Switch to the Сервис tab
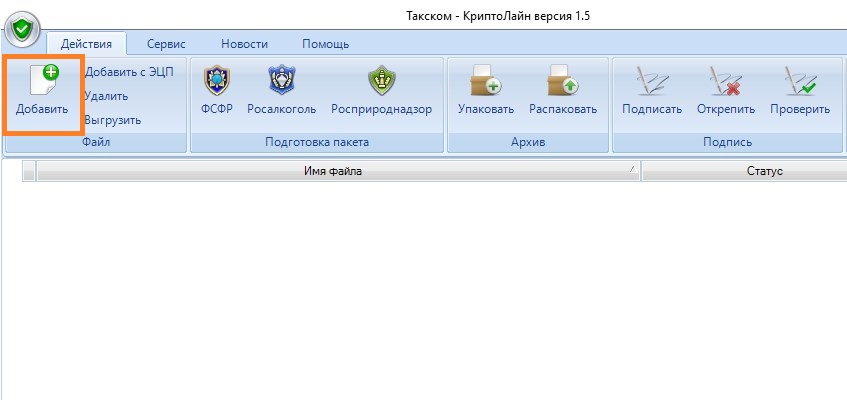 click(166, 44)
